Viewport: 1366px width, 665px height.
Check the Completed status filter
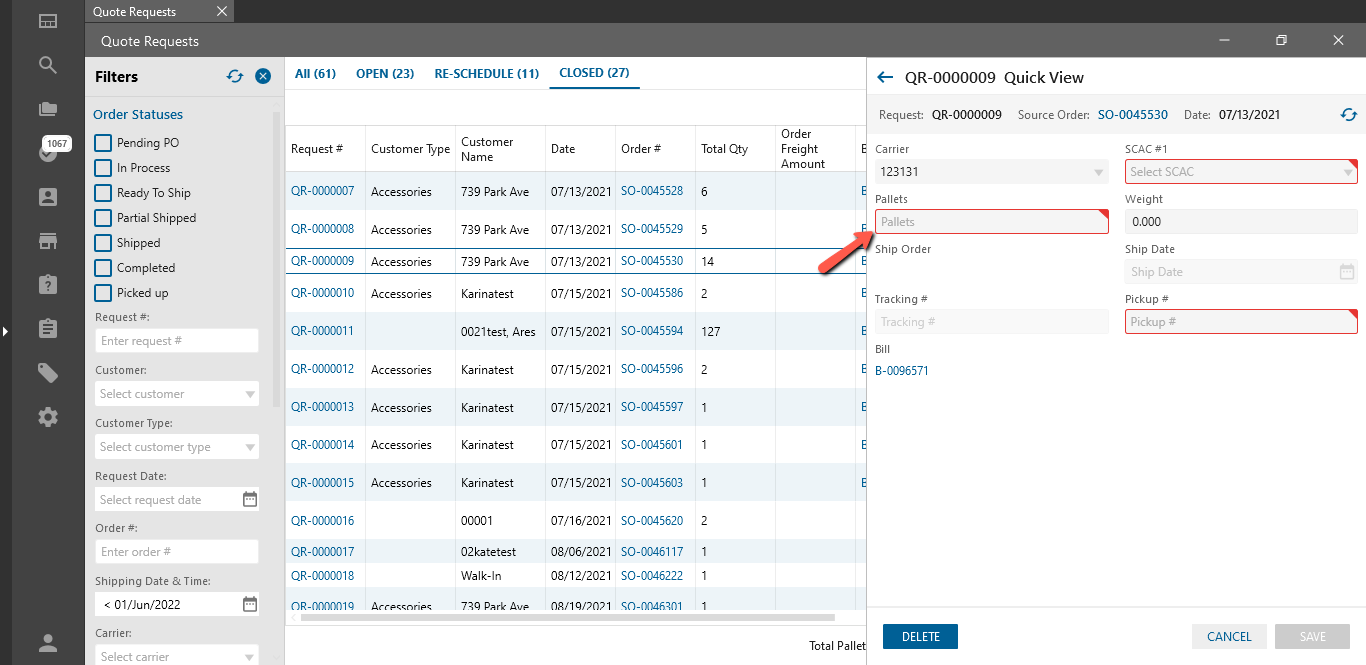coord(103,268)
